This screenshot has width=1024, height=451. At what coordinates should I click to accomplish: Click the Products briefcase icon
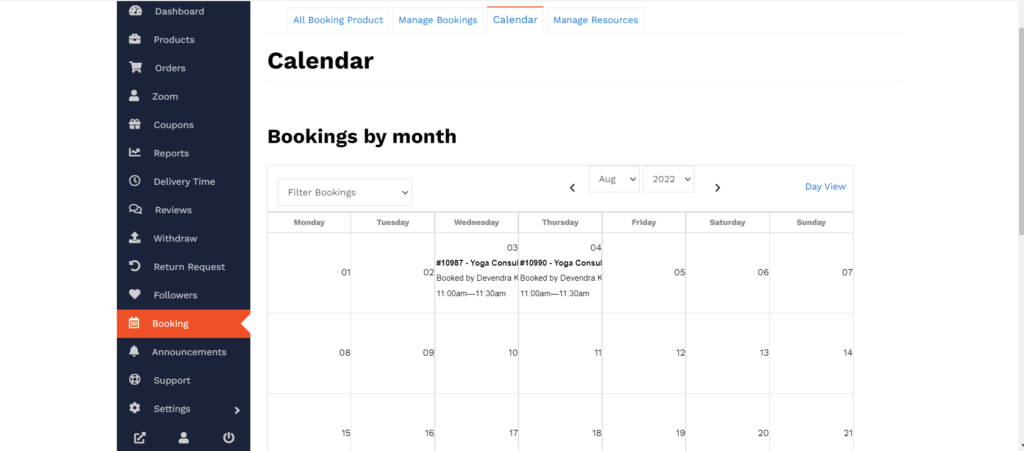click(x=135, y=39)
